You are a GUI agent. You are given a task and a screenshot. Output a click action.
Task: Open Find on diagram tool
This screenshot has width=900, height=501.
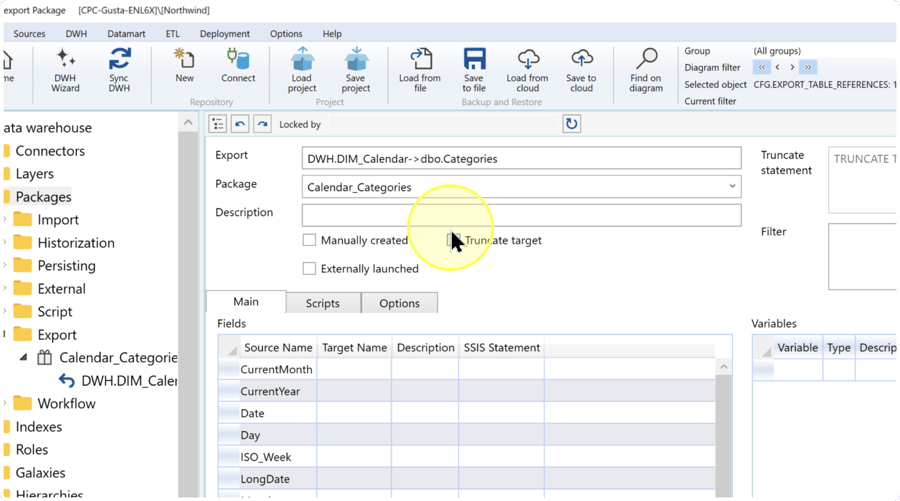pyautogui.click(x=646, y=71)
